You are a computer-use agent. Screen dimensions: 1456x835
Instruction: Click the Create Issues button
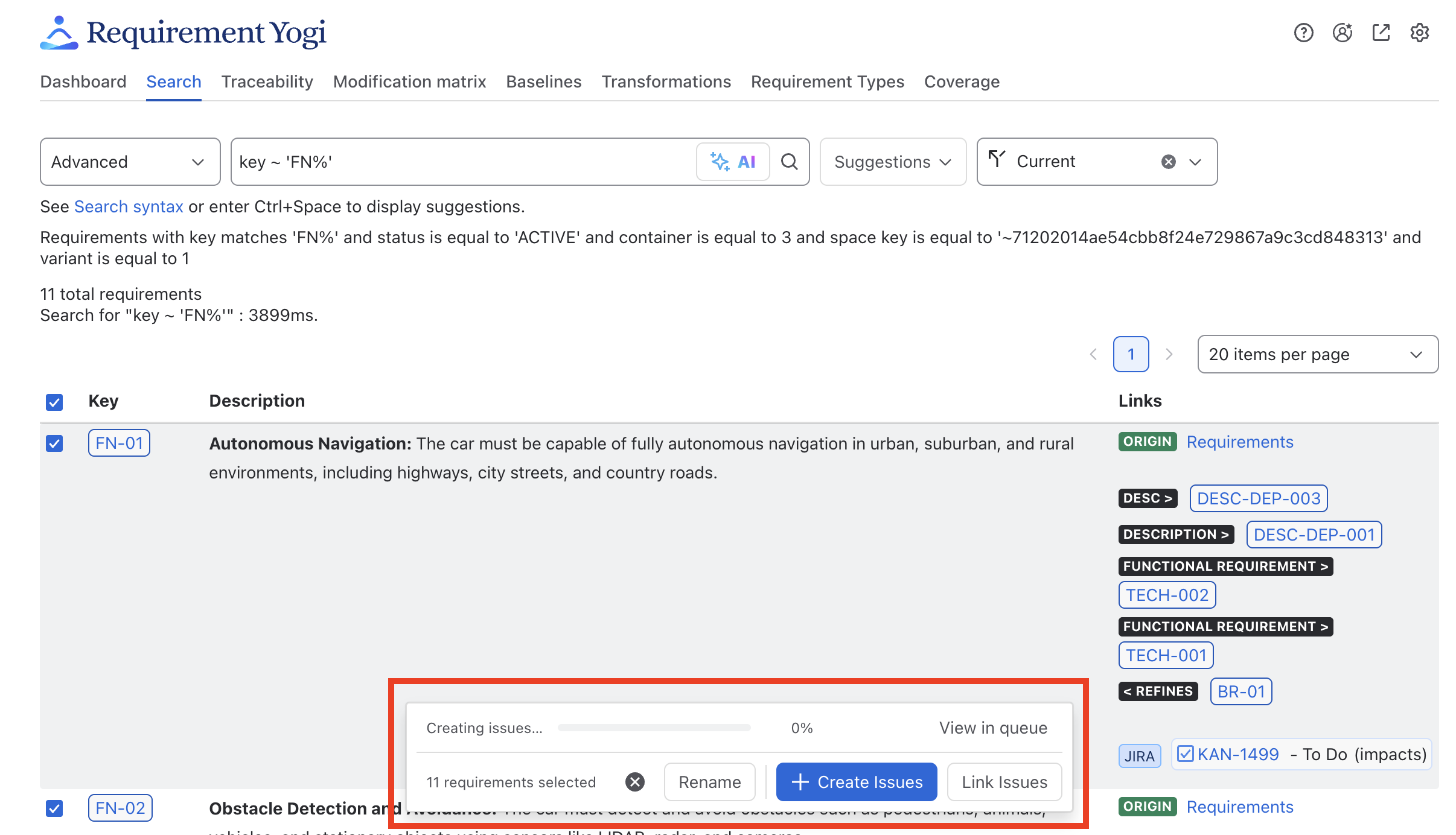click(857, 782)
